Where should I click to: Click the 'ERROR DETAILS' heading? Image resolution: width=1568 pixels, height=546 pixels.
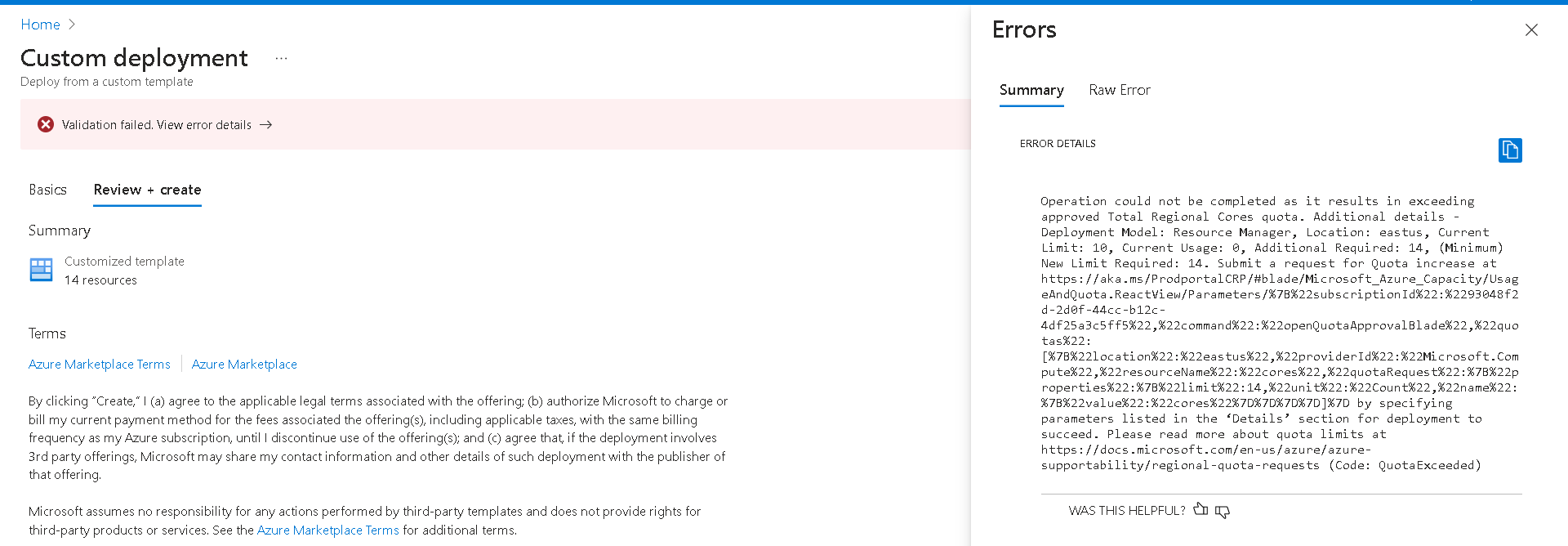click(x=1058, y=144)
